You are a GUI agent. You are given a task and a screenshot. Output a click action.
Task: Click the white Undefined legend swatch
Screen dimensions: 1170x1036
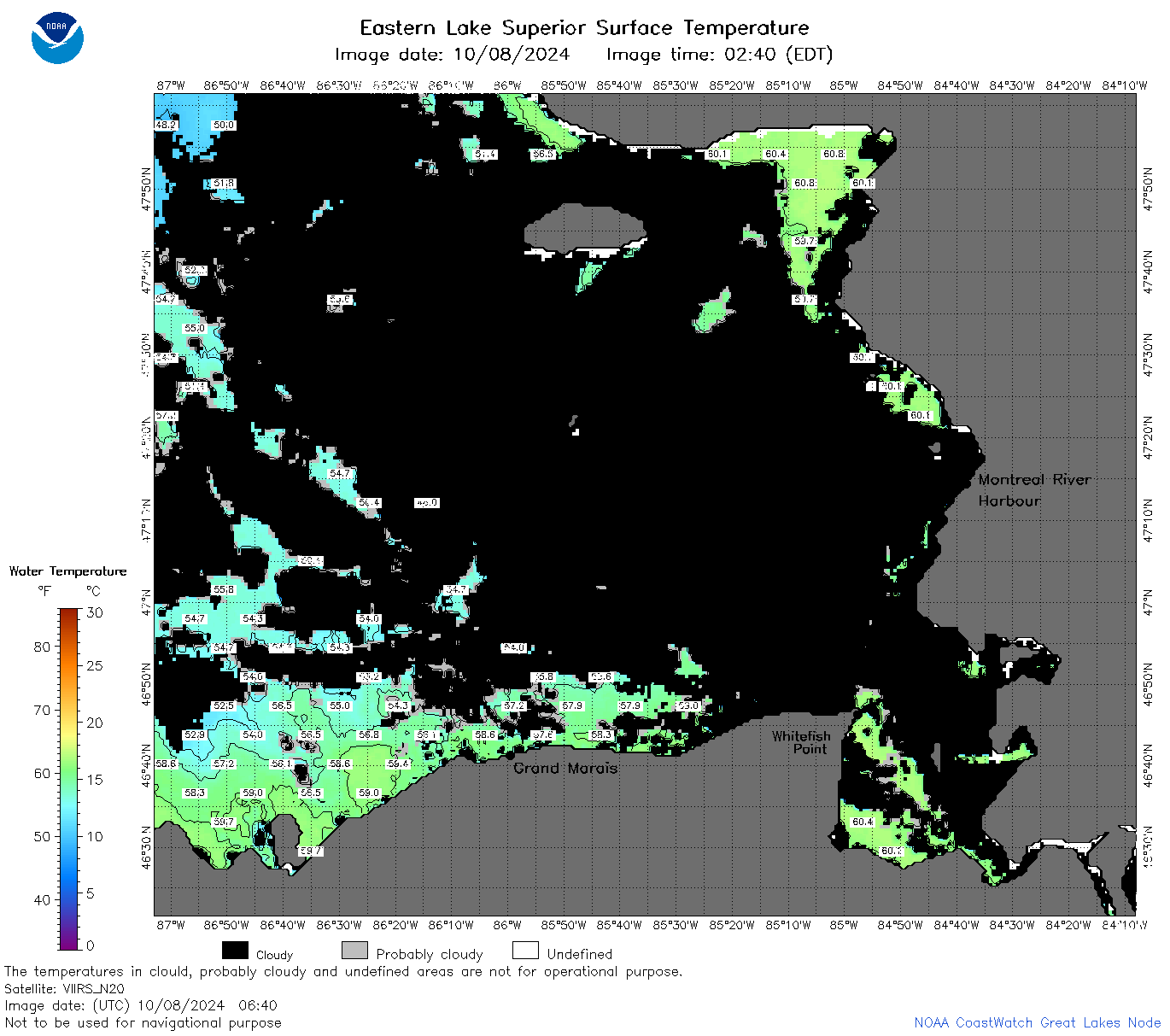(525, 951)
